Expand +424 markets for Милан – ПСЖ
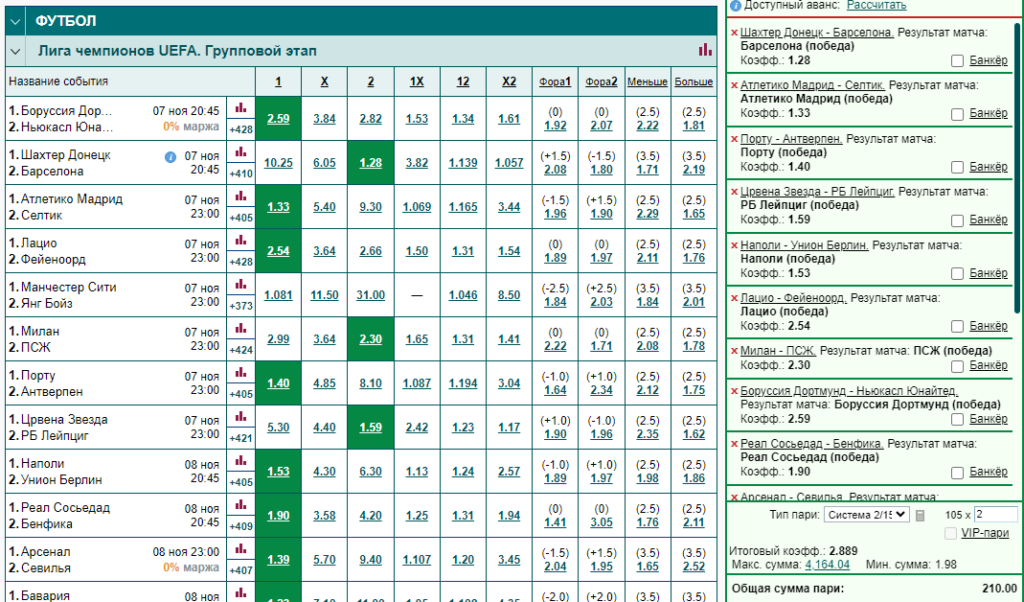The width and height of the screenshot is (1024, 602). [241, 350]
